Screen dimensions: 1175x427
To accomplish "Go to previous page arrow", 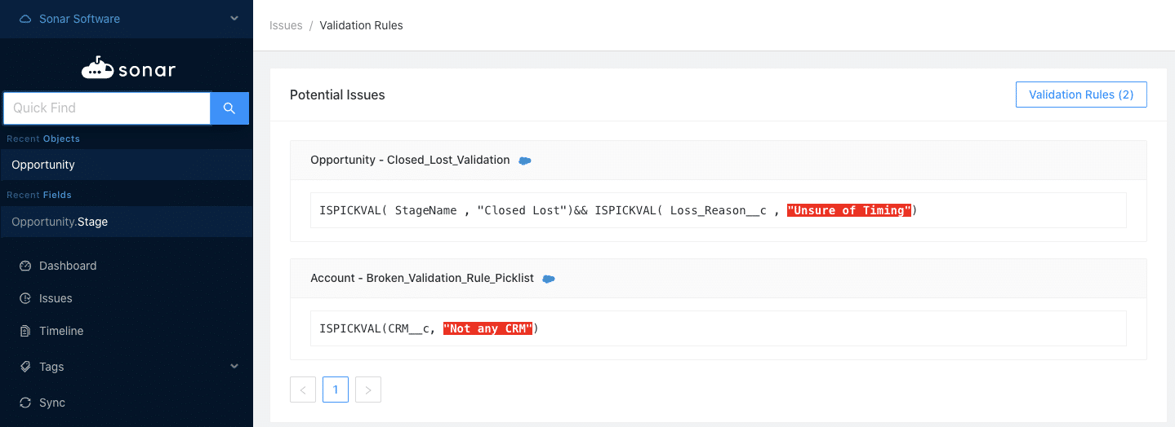I will point(303,390).
